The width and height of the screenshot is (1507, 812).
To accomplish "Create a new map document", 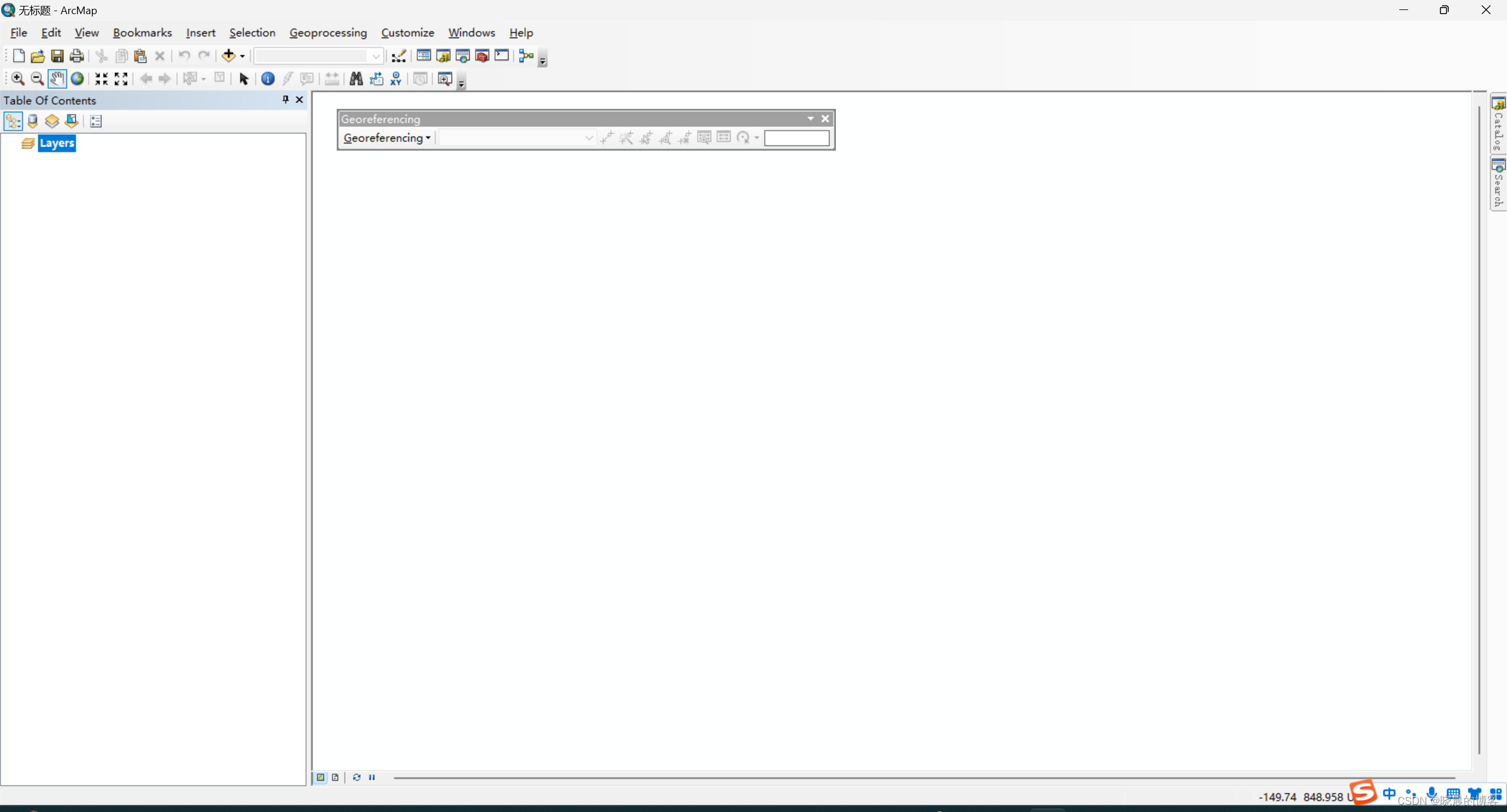I will [18, 56].
